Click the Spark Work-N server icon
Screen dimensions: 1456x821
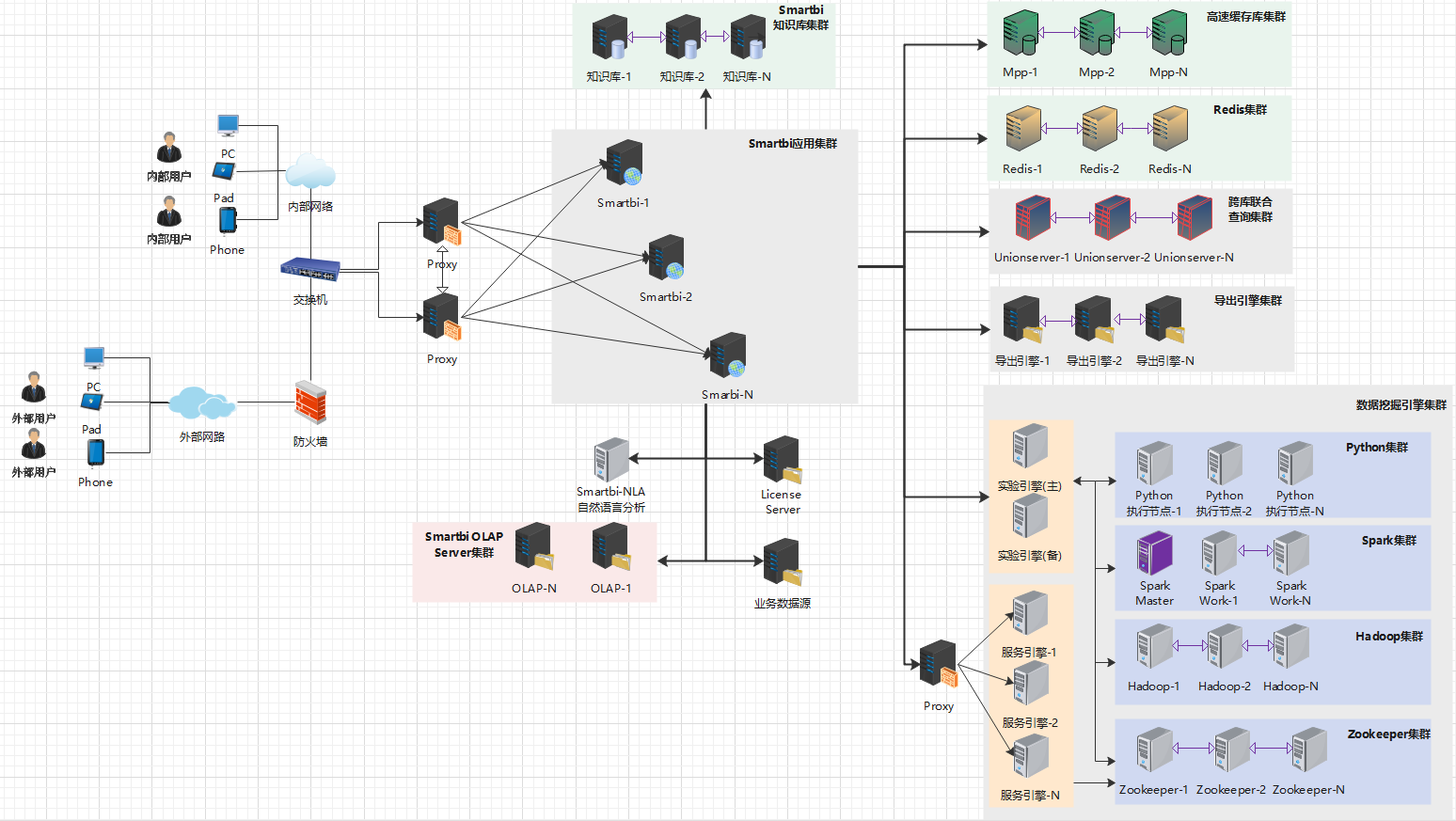(1291, 553)
